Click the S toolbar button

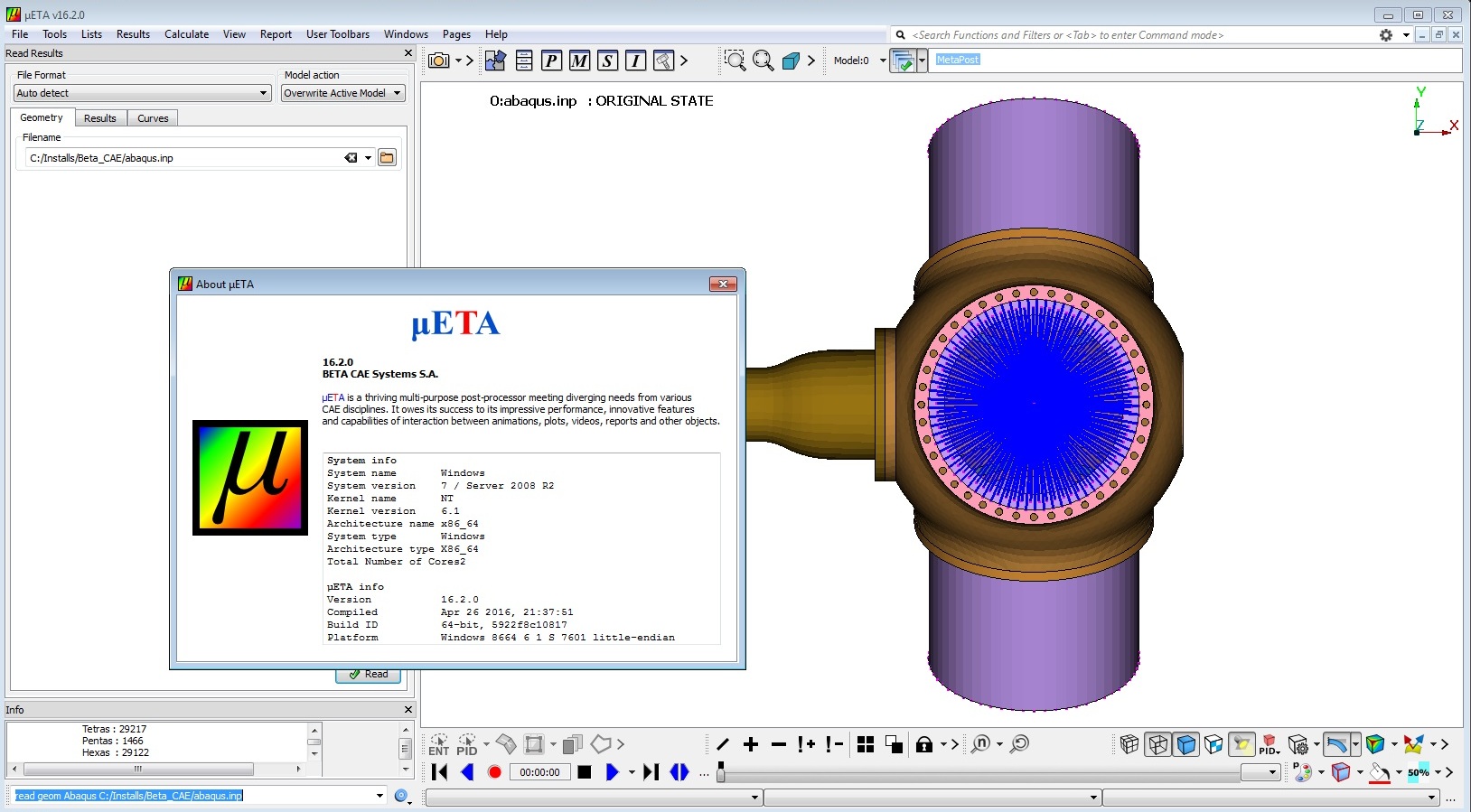607,61
